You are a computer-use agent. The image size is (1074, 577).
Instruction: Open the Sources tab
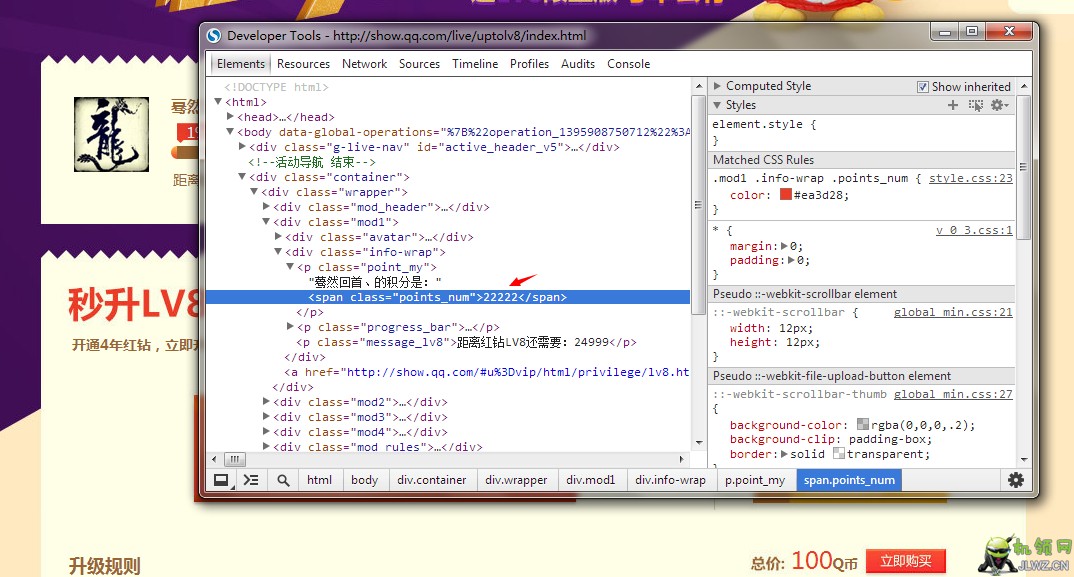[x=419, y=64]
